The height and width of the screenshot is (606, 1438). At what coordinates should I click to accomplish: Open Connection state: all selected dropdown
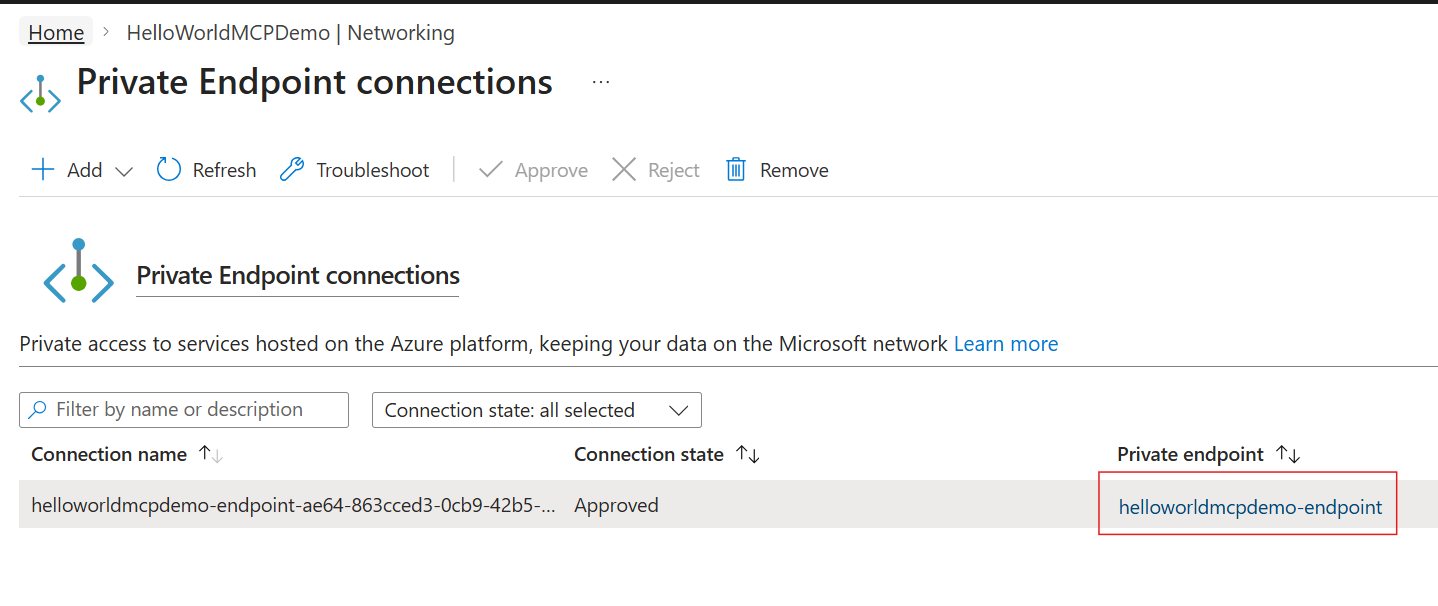[537, 410]
